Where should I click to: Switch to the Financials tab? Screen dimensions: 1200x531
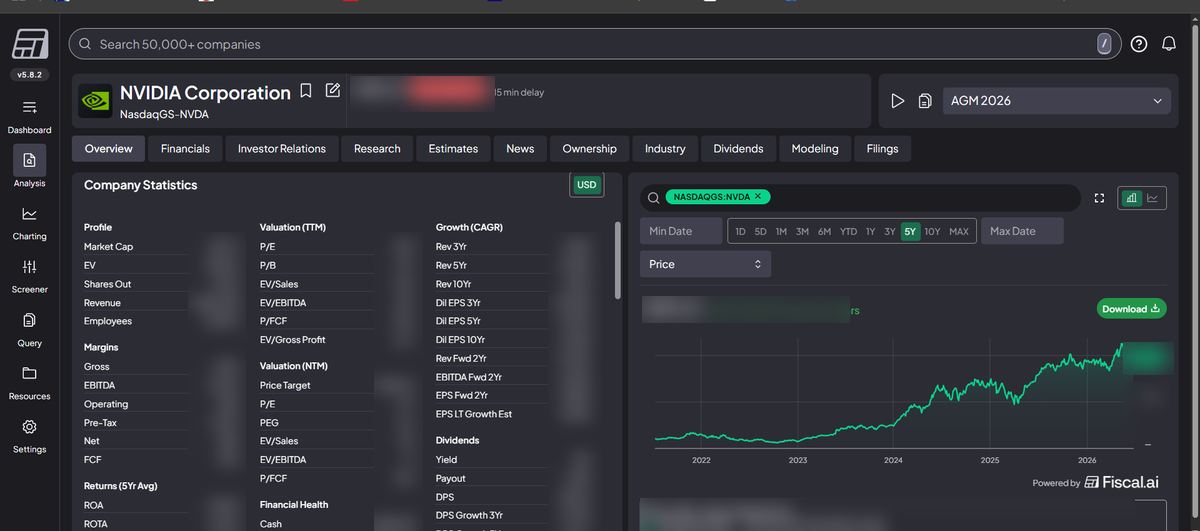185,149
